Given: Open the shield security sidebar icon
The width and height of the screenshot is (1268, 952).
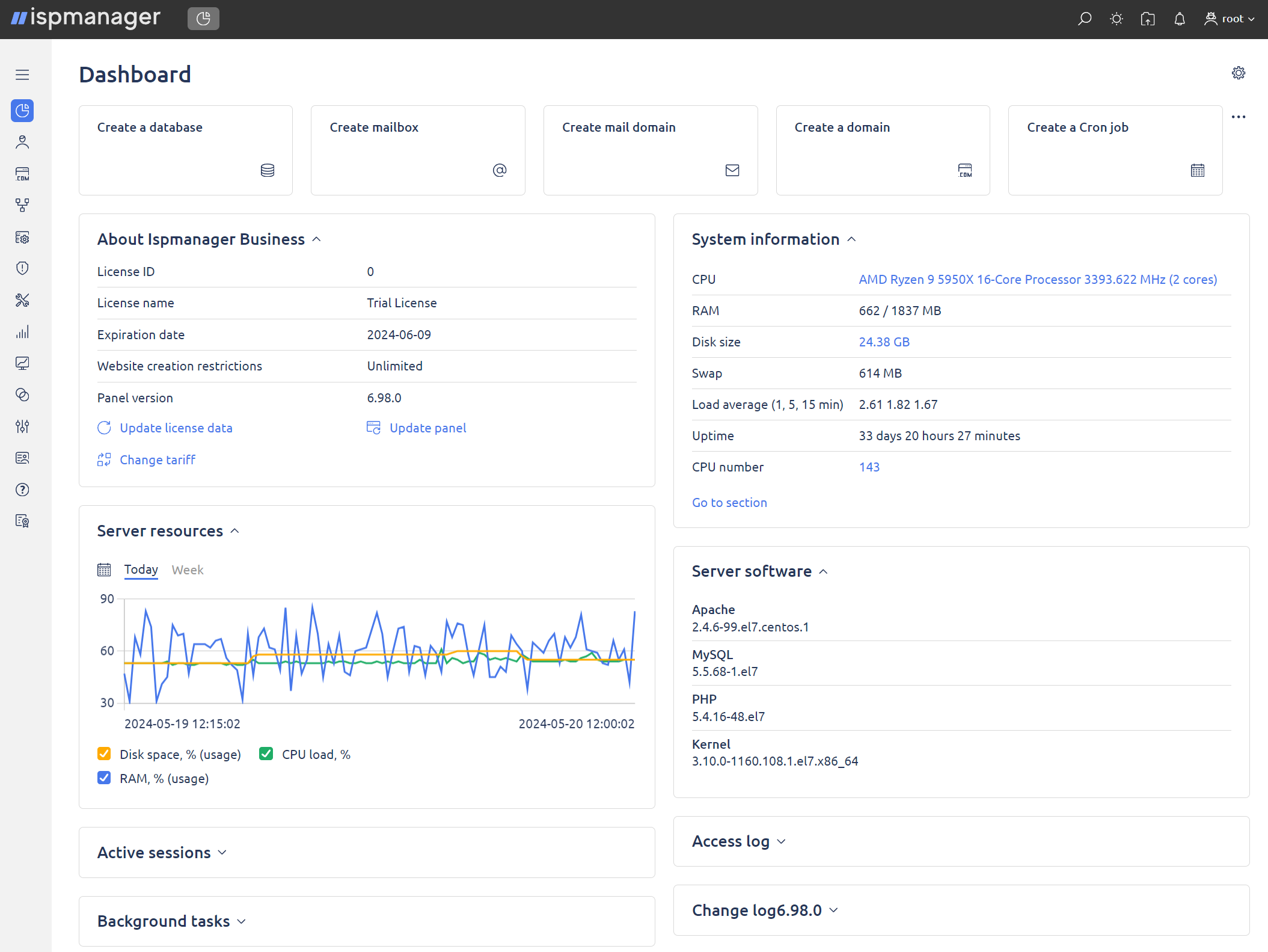Looking at the screenshot, I should tap(22, 268).
